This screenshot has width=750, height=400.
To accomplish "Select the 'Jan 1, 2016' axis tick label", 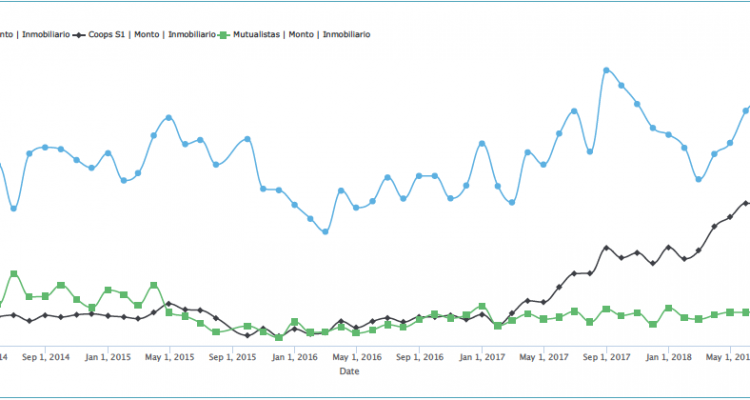I will coord(294,356).
